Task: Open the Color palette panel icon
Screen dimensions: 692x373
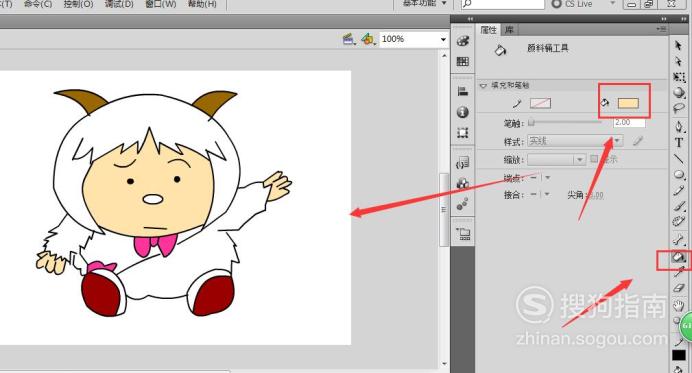Action: click(462, 41)
